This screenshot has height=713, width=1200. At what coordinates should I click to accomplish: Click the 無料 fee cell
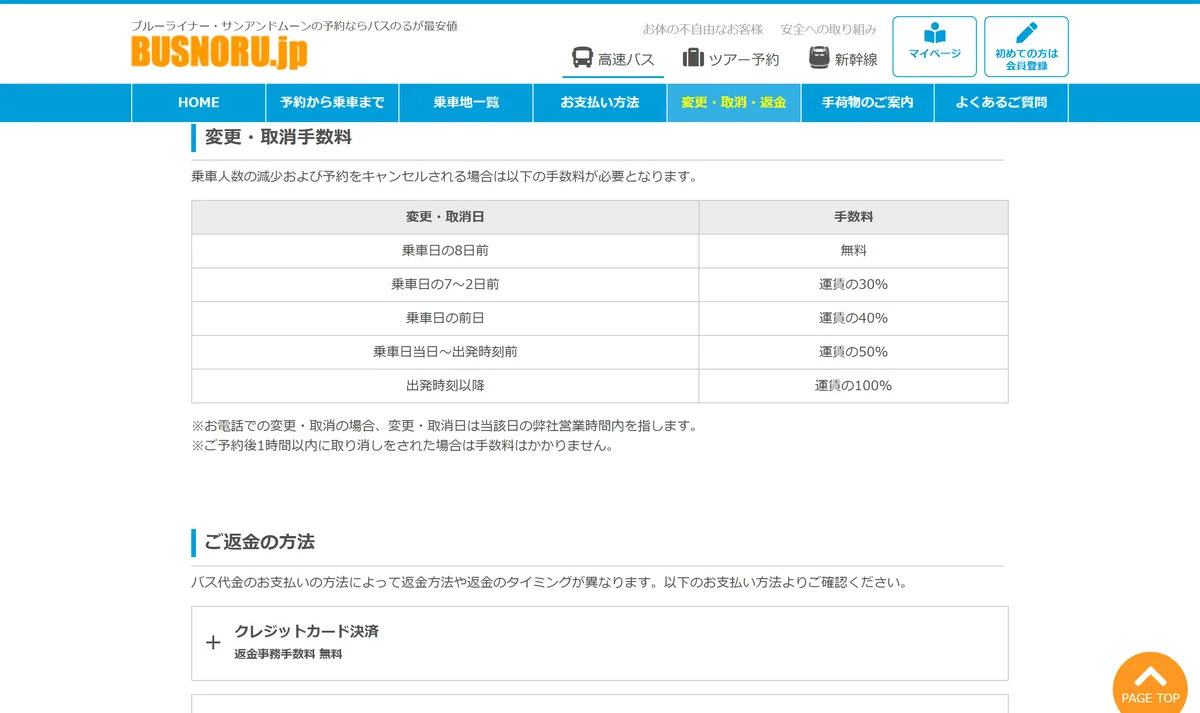click(853, 251)
